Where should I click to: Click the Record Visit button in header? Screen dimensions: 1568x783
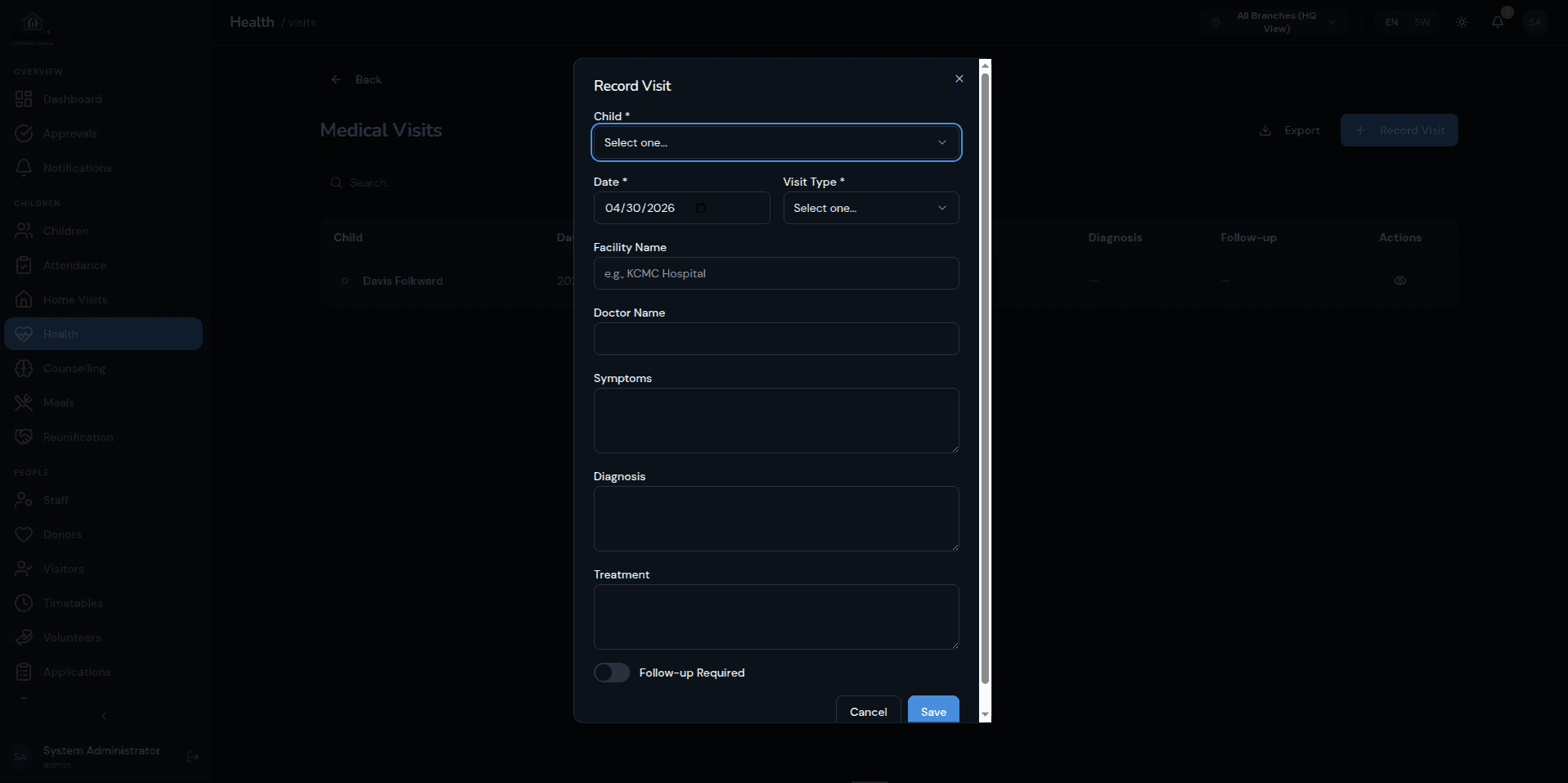[1399, 130]
